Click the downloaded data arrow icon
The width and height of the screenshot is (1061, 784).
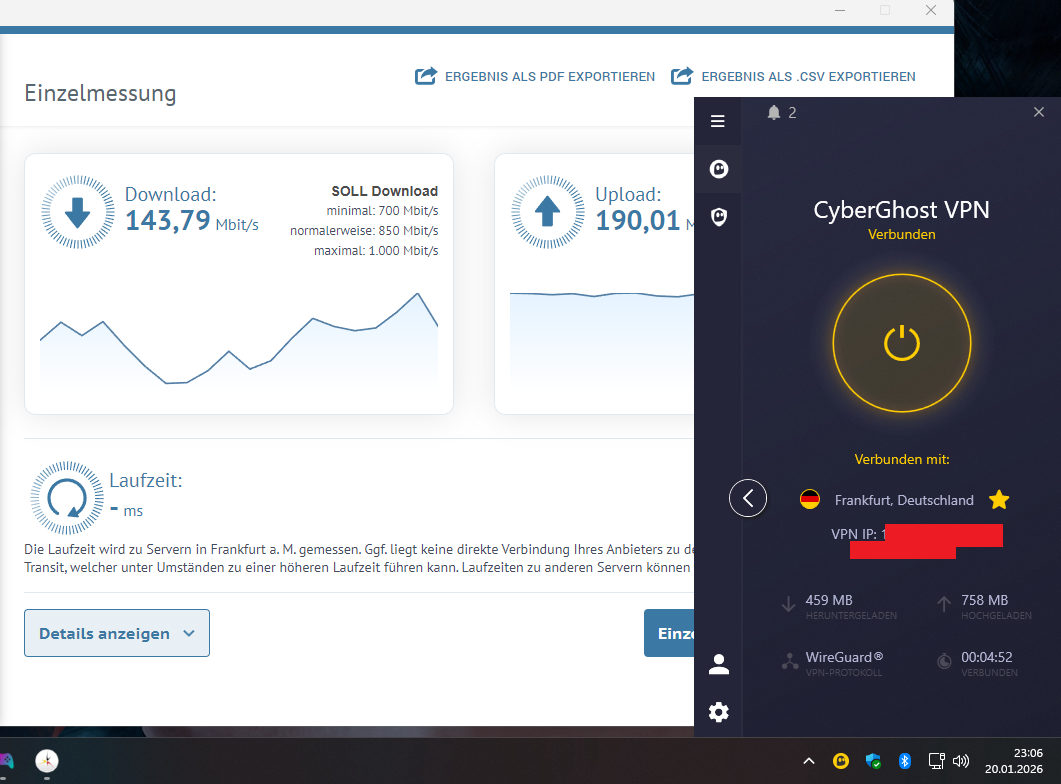pos(788,603)
